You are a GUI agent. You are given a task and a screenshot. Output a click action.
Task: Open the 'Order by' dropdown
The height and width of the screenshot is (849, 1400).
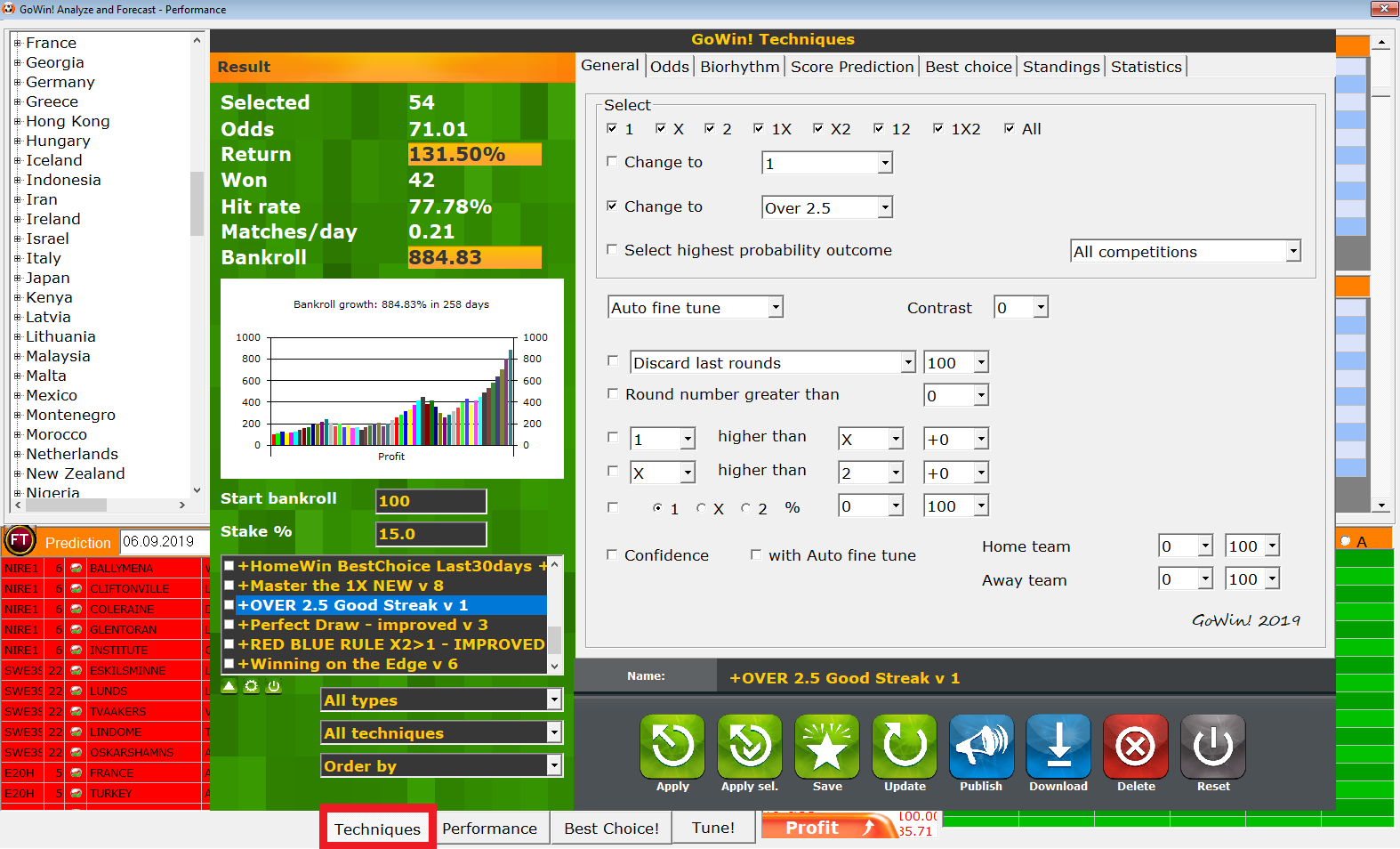[554, 765]
